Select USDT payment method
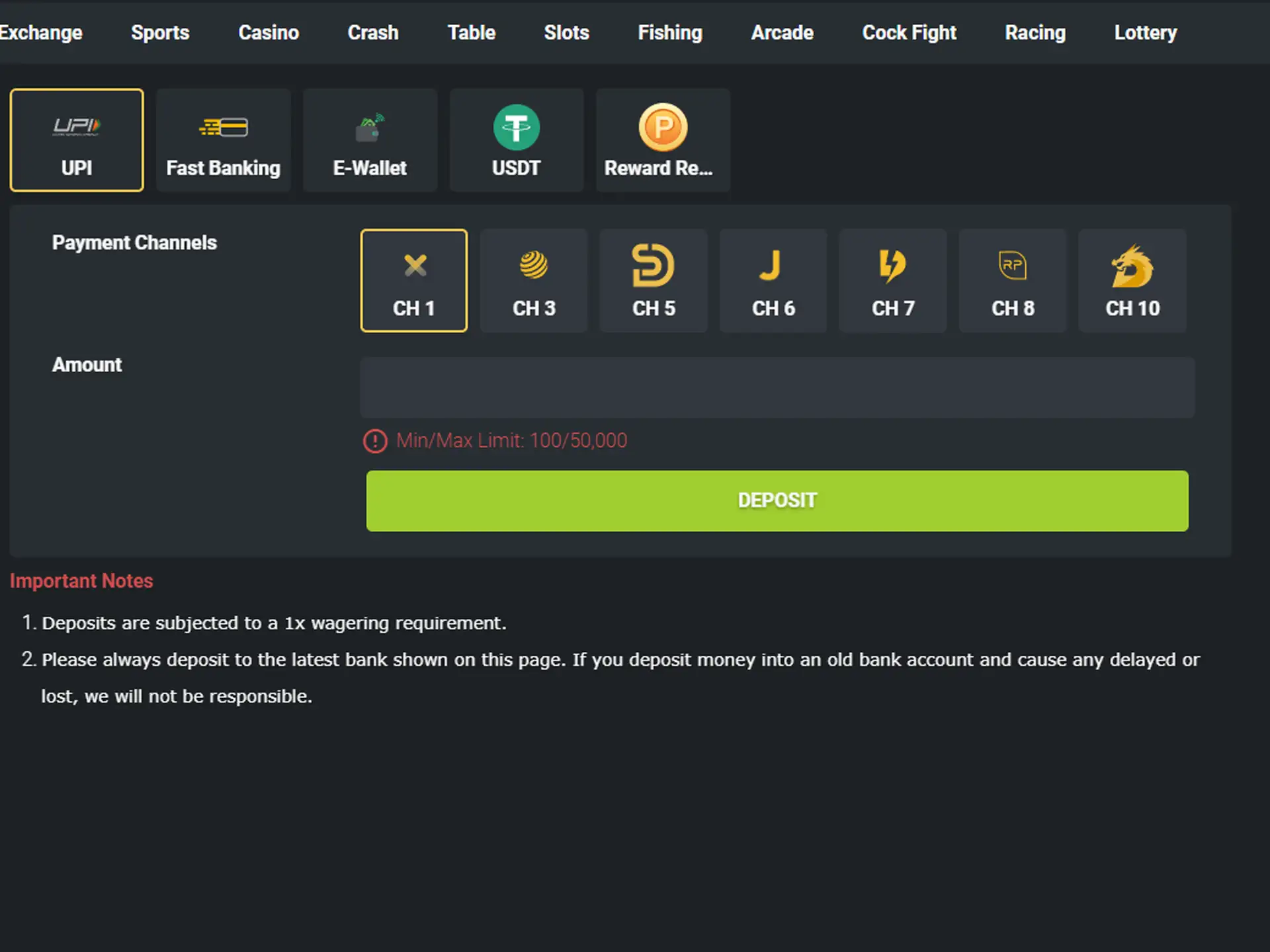Image resolution: width=1270 pixels, height=952 pixels. click(x=516, y=139)
